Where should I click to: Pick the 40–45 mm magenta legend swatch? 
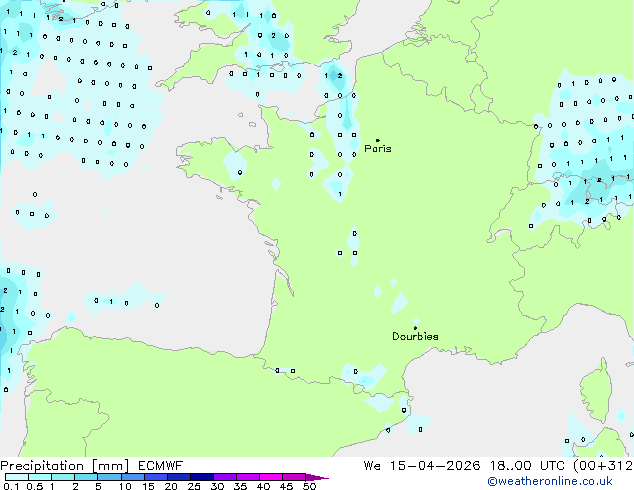(x=271, y=477)
